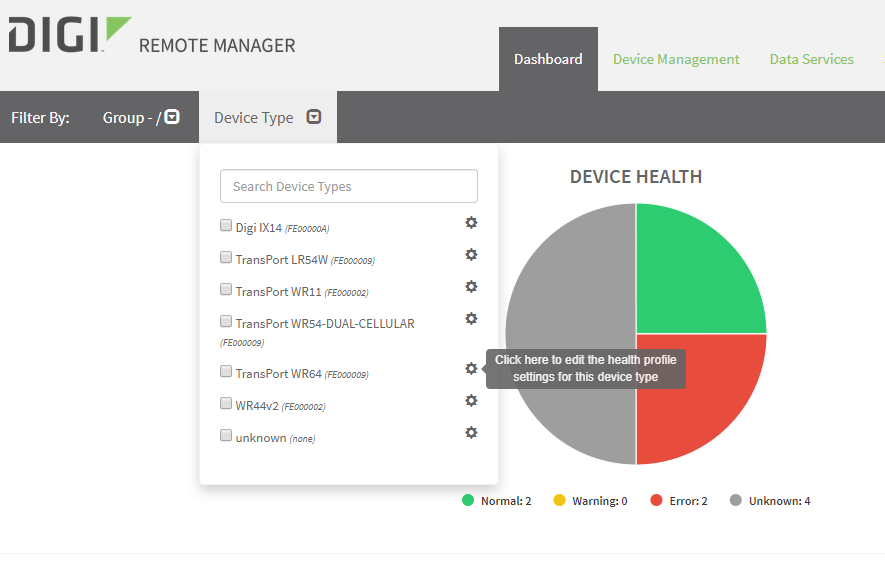Image resolution: width=885 pixels, height=565 pixels.
Task: Enable the TransPort WR54-DUAL-CELLULAR checkbox
Action: (x=226, y=322)
